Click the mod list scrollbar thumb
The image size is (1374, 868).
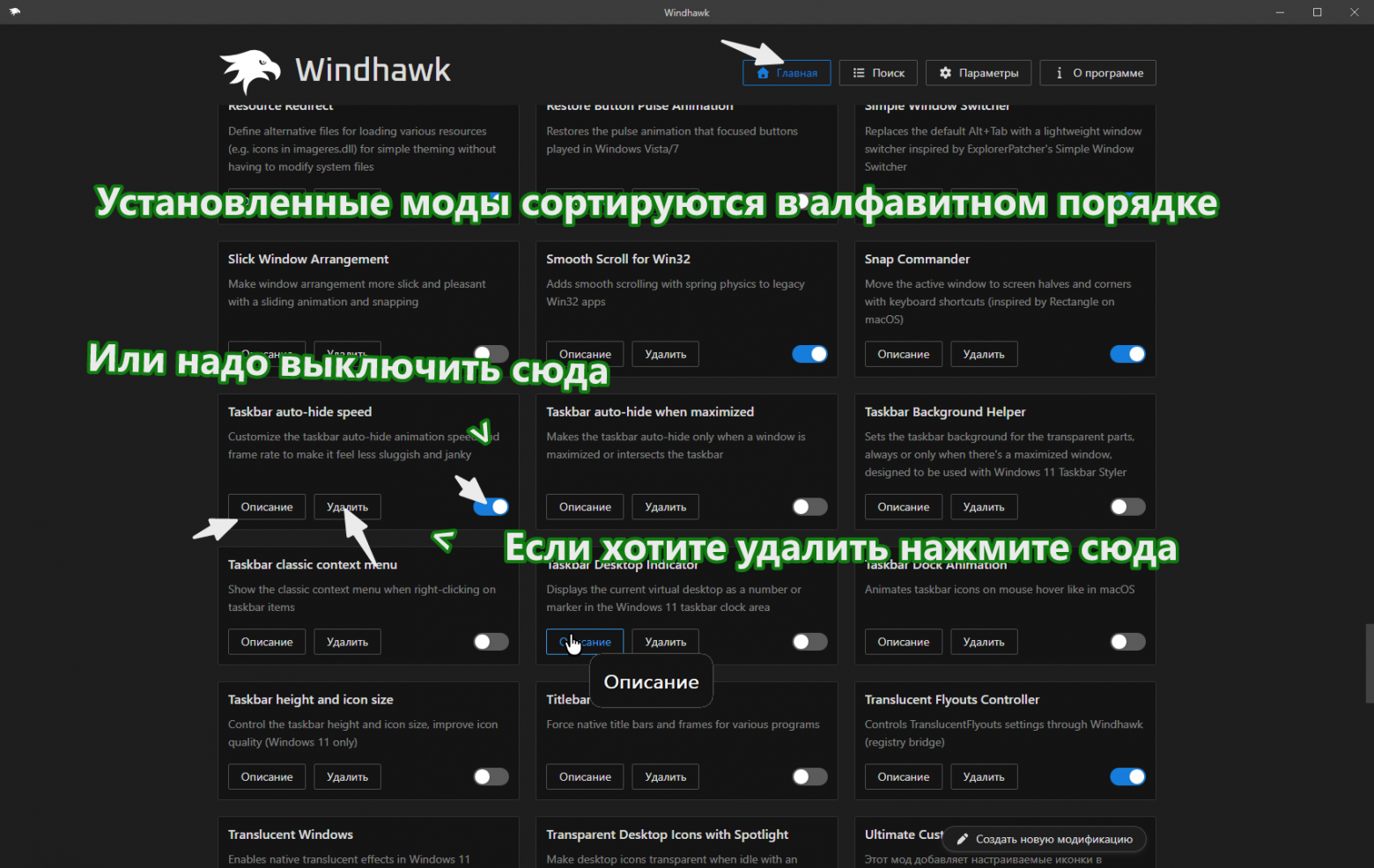[1370, 663]
